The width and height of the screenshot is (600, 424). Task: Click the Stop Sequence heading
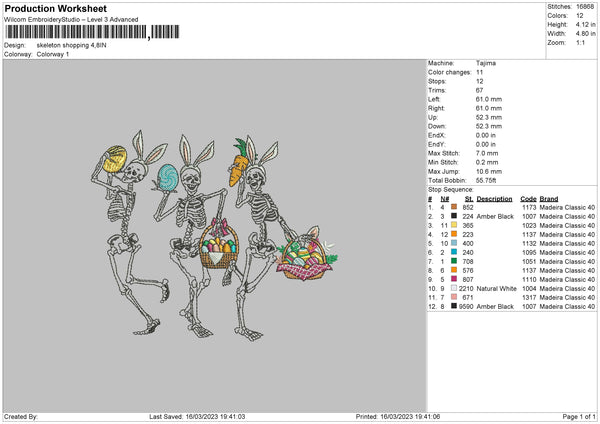[x=452, y=188]
